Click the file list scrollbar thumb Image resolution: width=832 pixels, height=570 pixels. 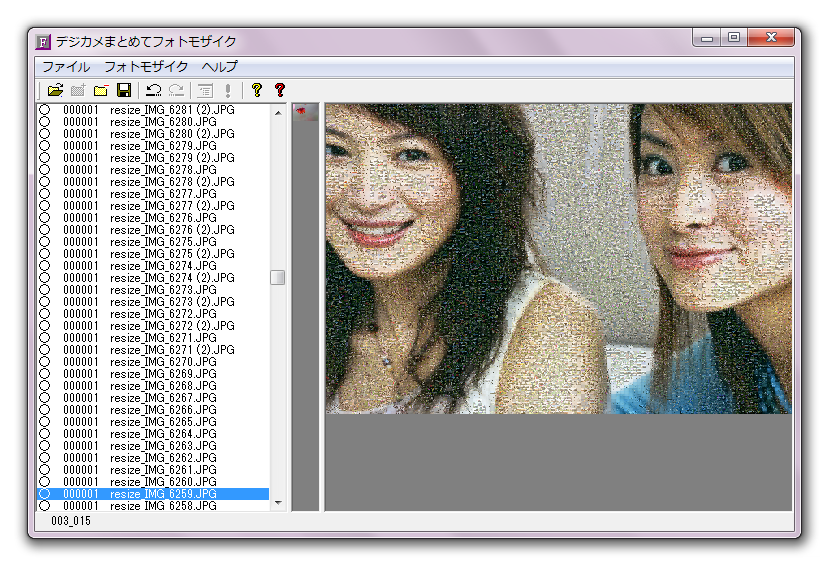tap(278, 278)
